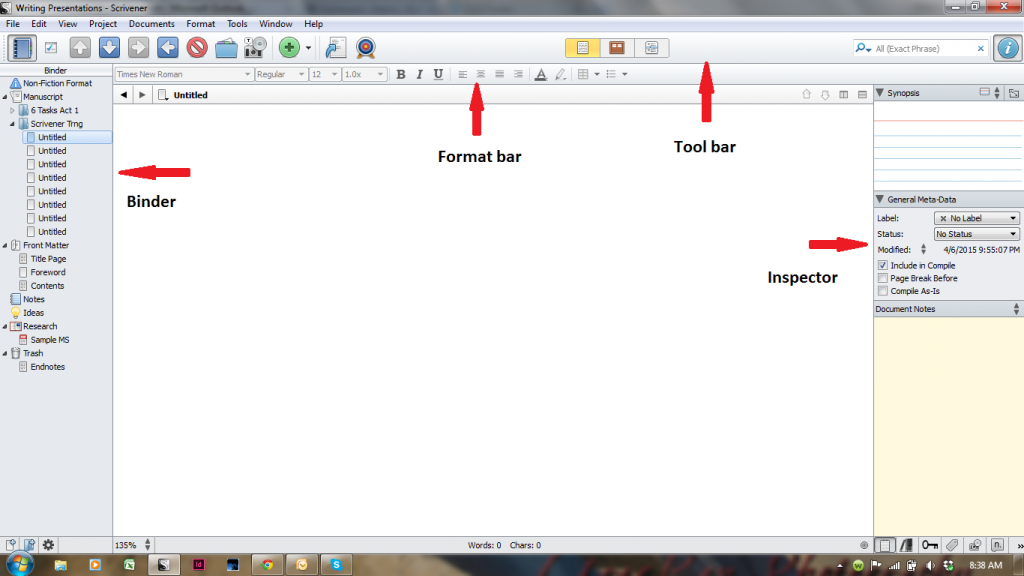The image size is (1024, 576).
Task: Navigate back in editor history
Action: point(123,95)
